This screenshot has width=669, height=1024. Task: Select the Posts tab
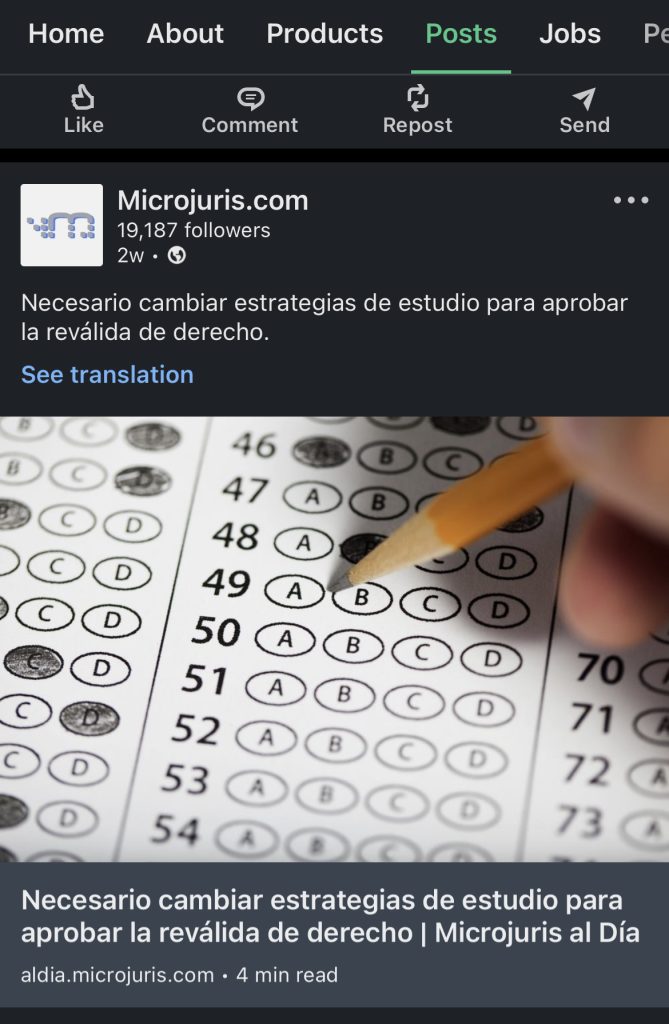point(461,34)
